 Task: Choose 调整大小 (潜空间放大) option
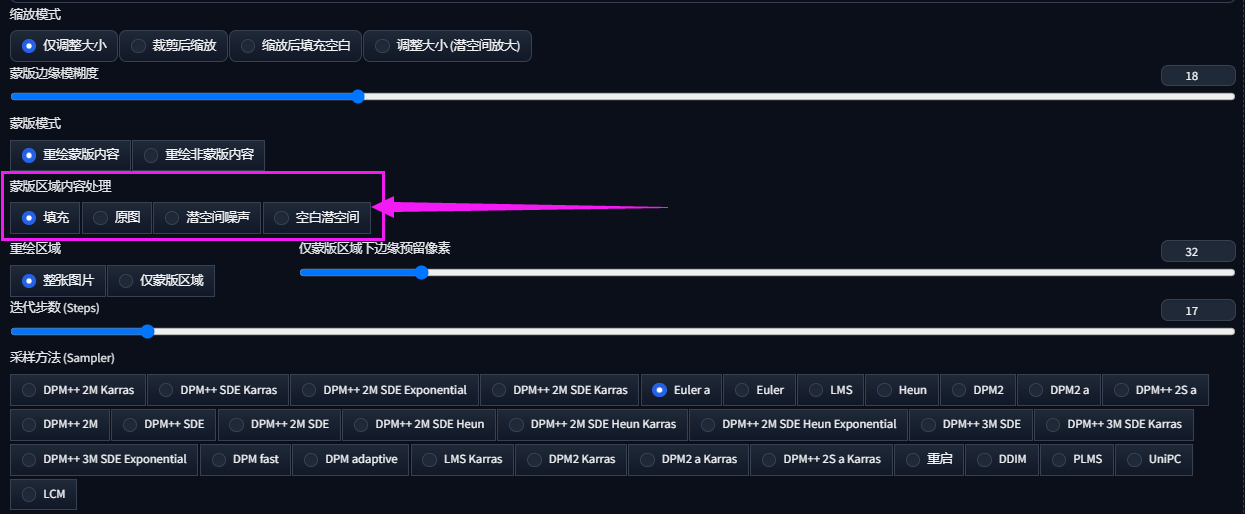447,46
